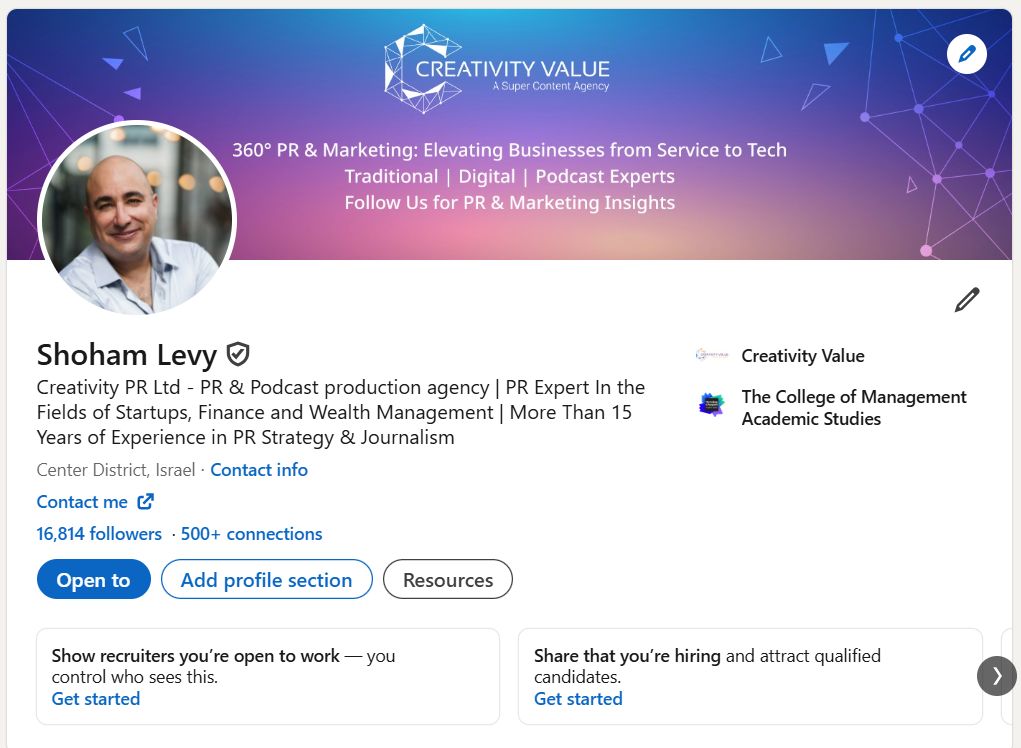Open the Creativity Value company name
Screen dimensions: 1021x748
(803, 356)
